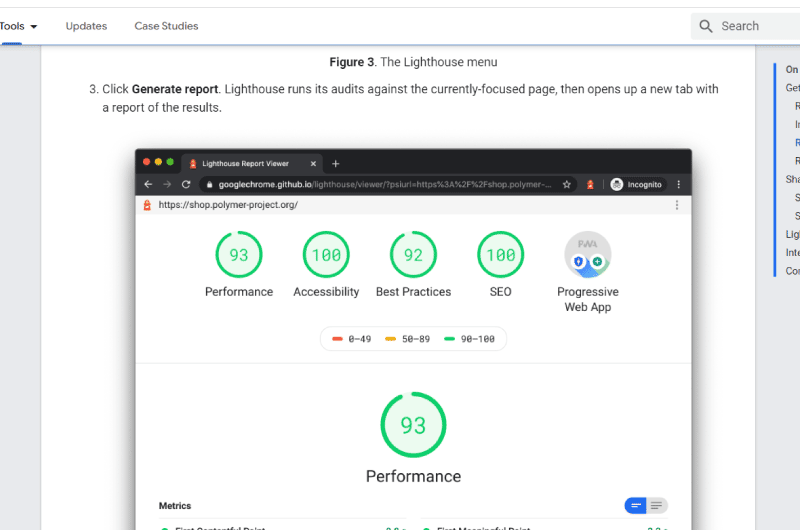
Task: Open the shop.polymer-project.org URL link
Action: [228, 205]
